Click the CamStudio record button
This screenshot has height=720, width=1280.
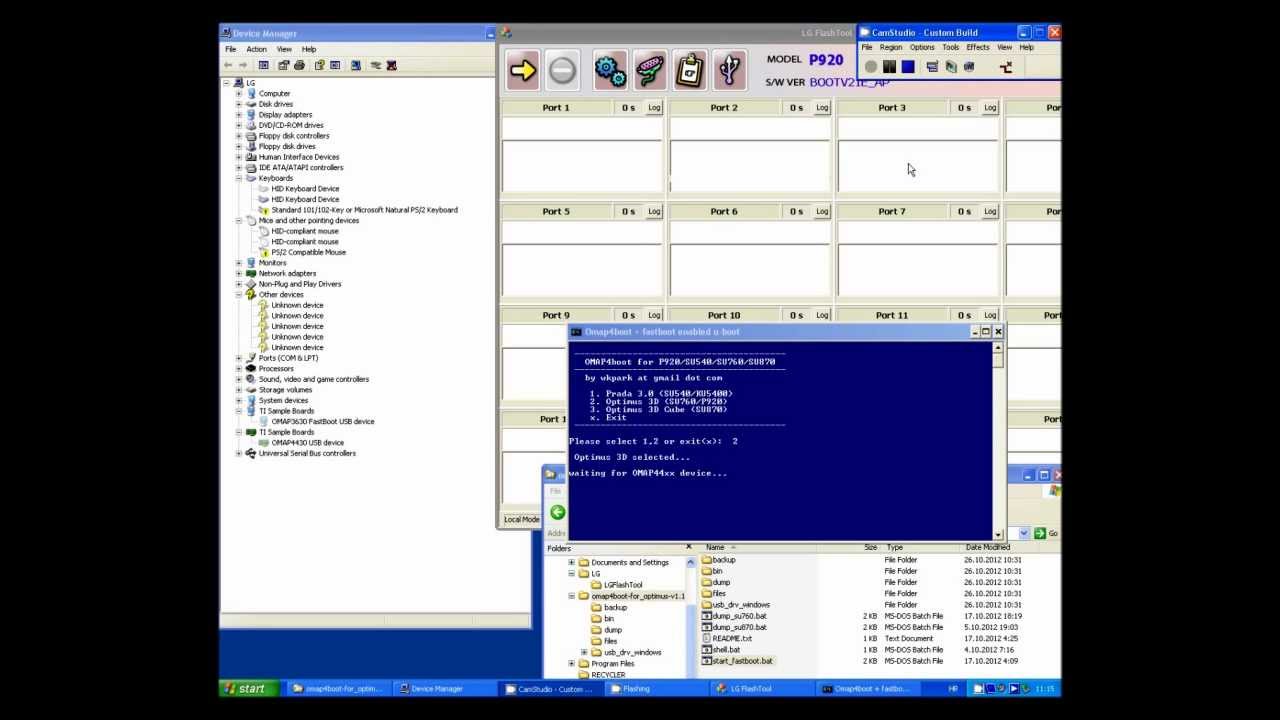871,67
